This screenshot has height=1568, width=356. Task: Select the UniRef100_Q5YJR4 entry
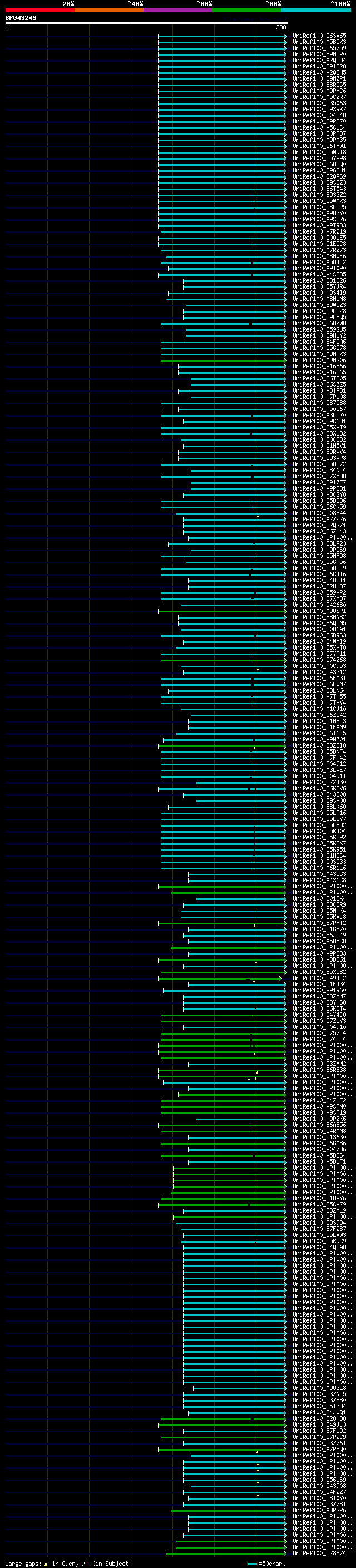pyautogui.click(x=319, y=286)
